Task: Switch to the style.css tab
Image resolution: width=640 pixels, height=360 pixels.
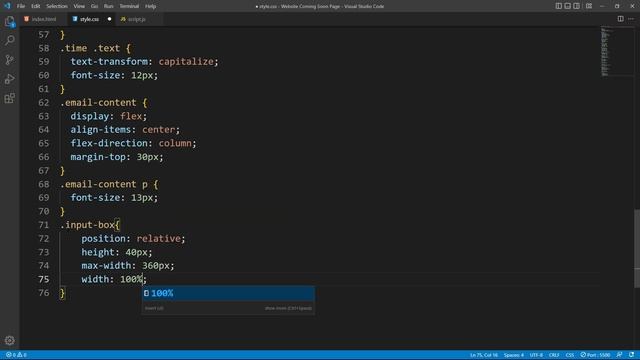Action: [92, 19]
